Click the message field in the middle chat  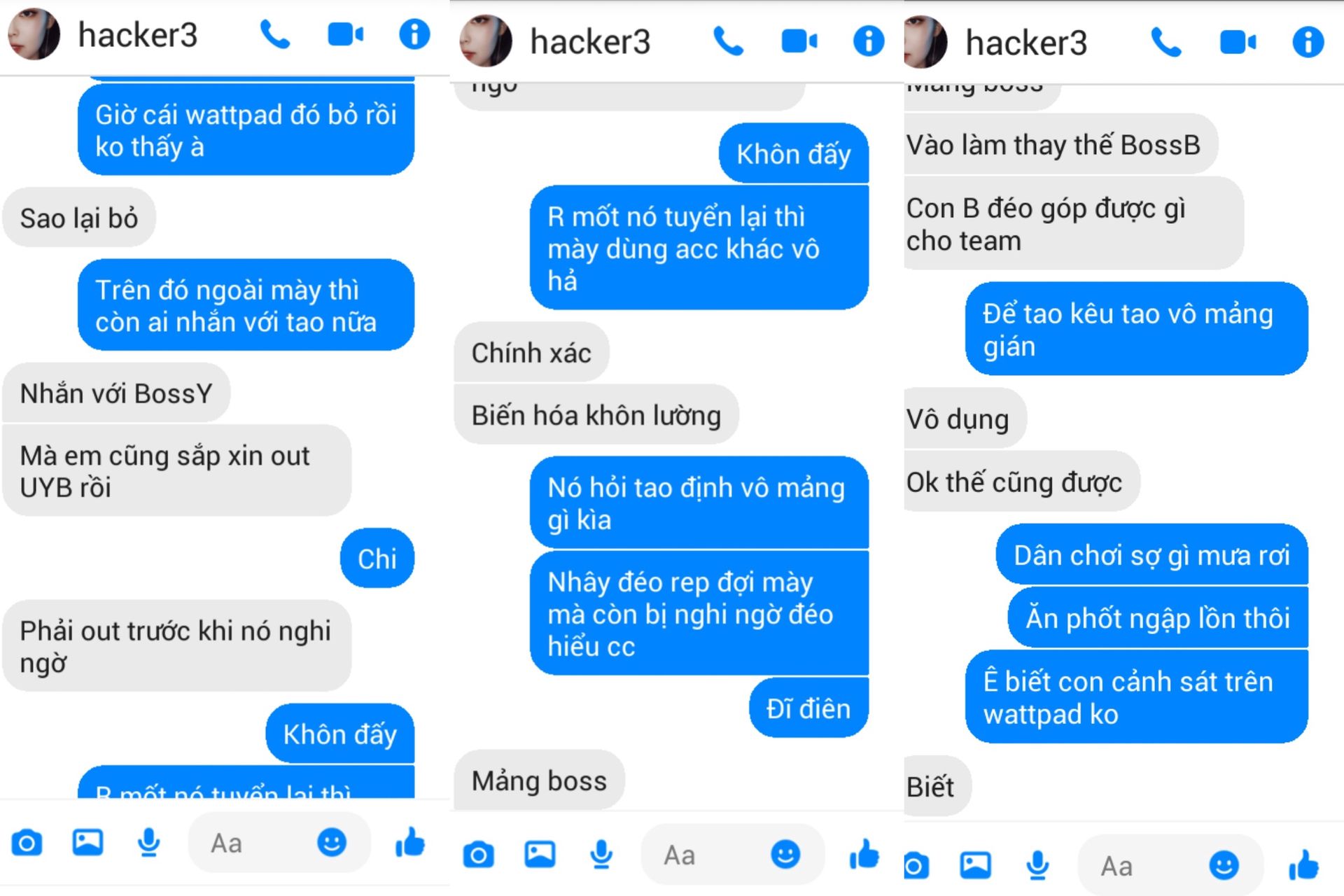pos(732,855)
